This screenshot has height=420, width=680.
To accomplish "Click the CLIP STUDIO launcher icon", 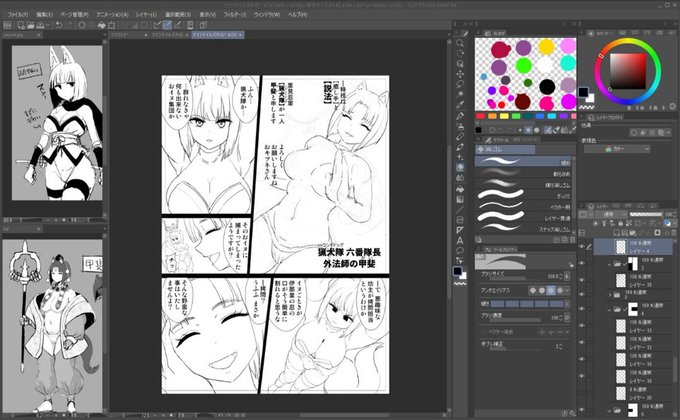I will [7, 25].
